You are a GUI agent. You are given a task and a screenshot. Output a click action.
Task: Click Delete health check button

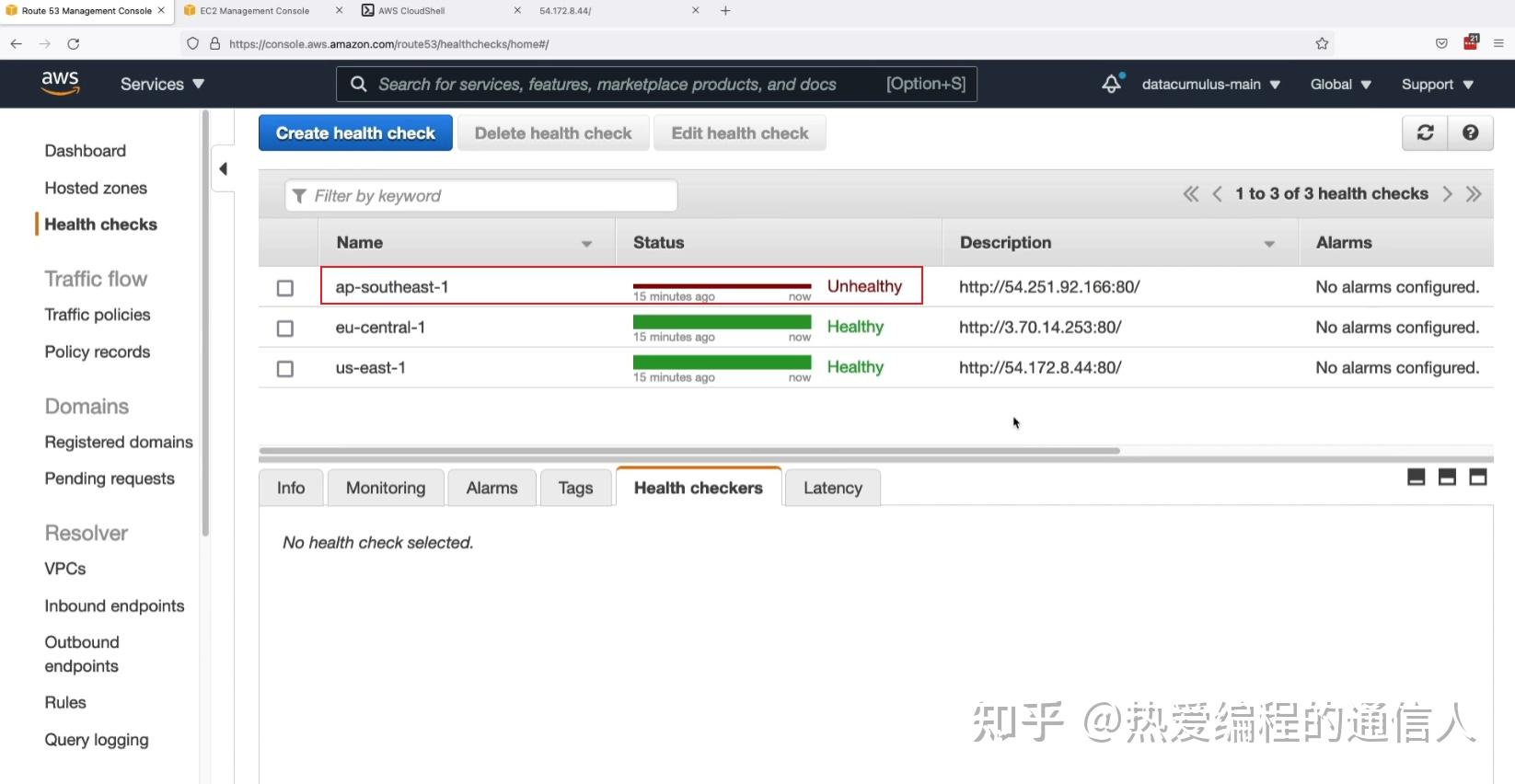(553, 133)
